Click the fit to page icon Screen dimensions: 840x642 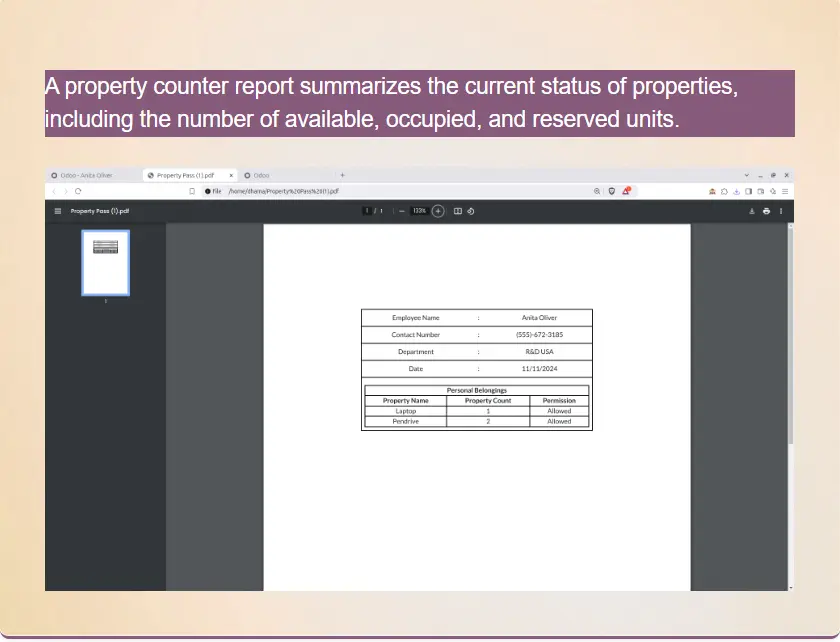[458, 211]
